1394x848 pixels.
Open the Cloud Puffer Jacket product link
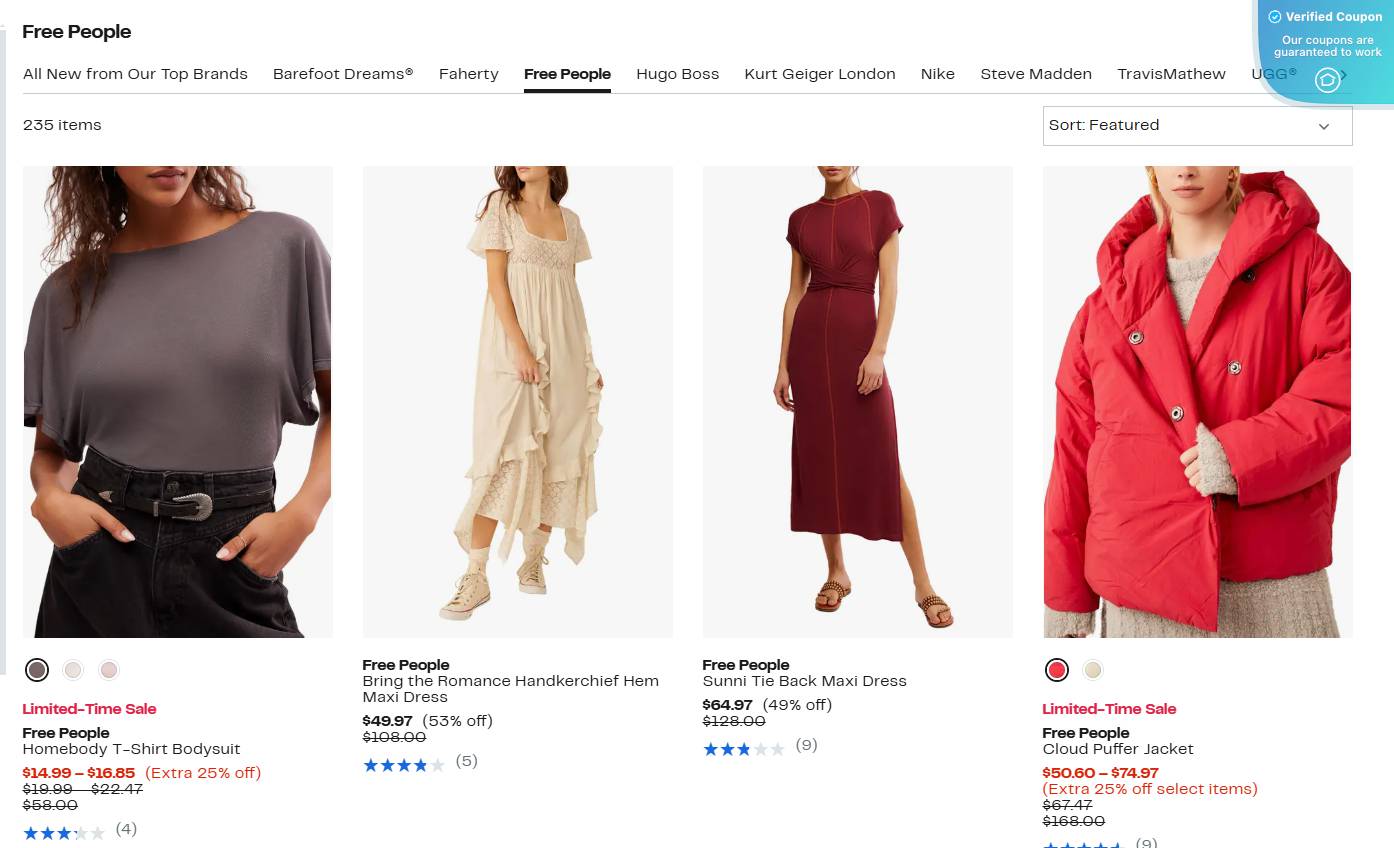[1117, 749]
